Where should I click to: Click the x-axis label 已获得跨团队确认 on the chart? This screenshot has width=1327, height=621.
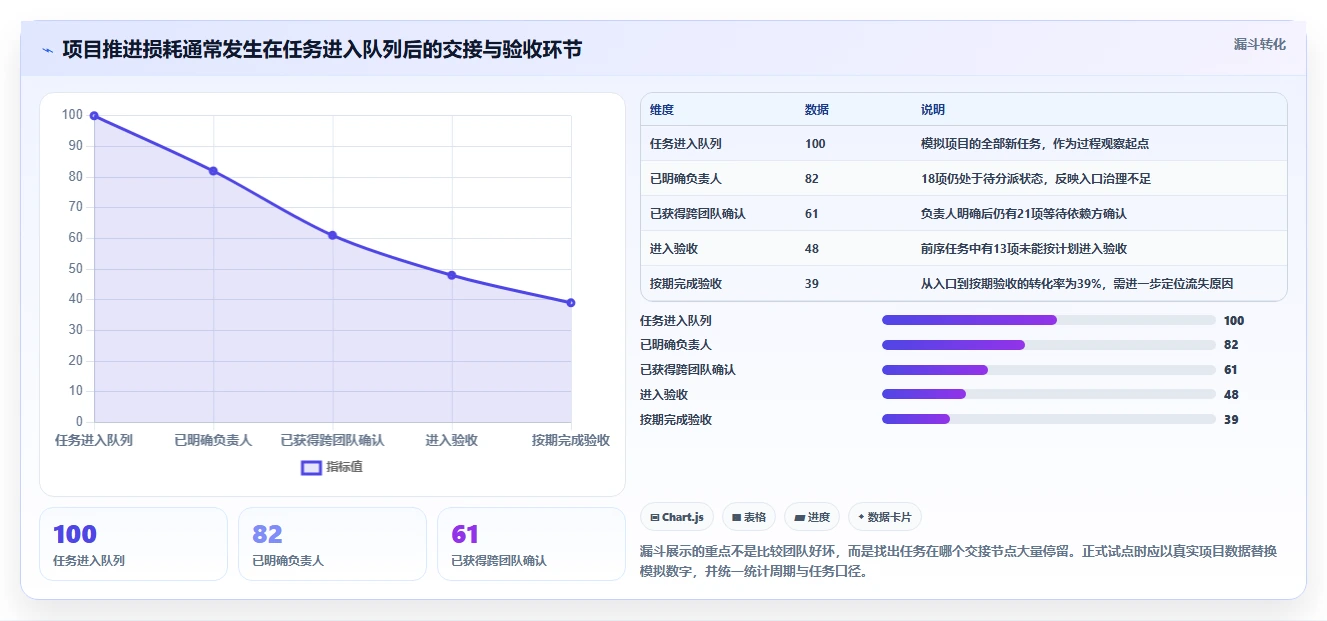click(x=333, y=440)
